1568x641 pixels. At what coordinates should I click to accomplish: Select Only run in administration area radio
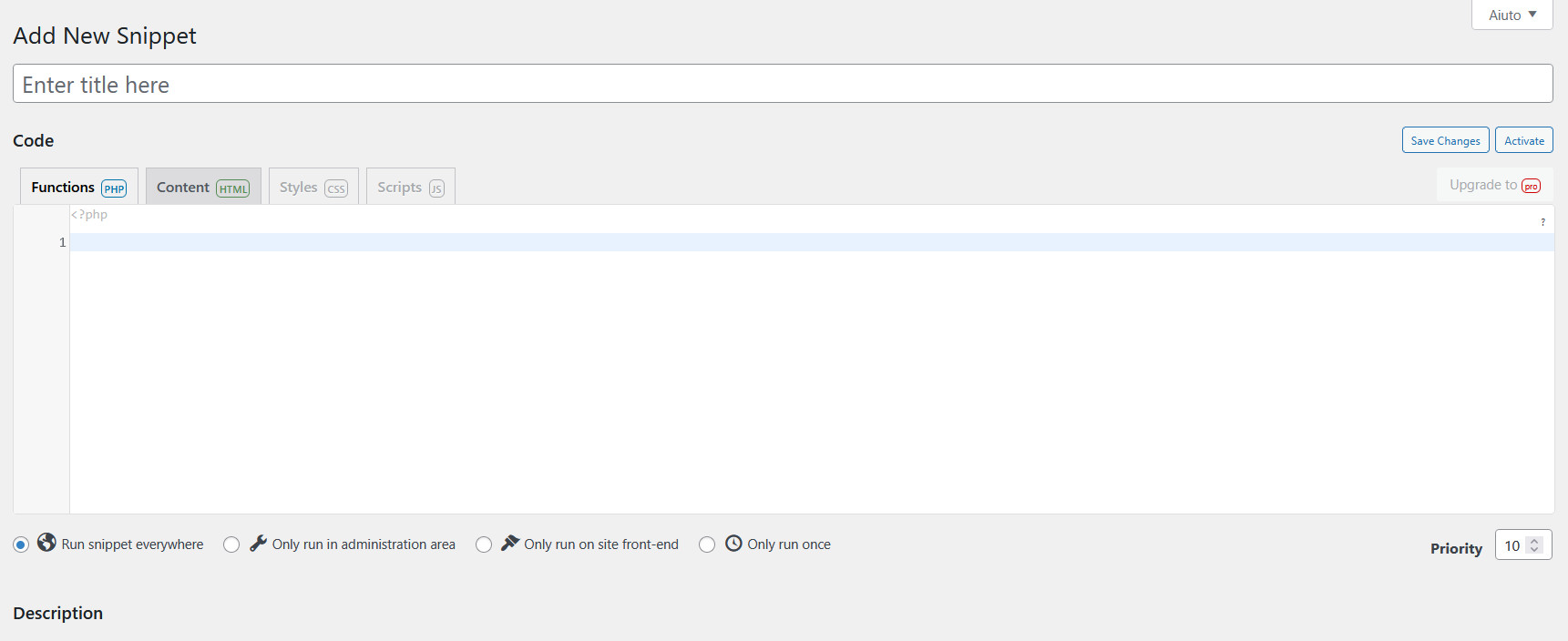pyautogui.click(x=231, y=544)
